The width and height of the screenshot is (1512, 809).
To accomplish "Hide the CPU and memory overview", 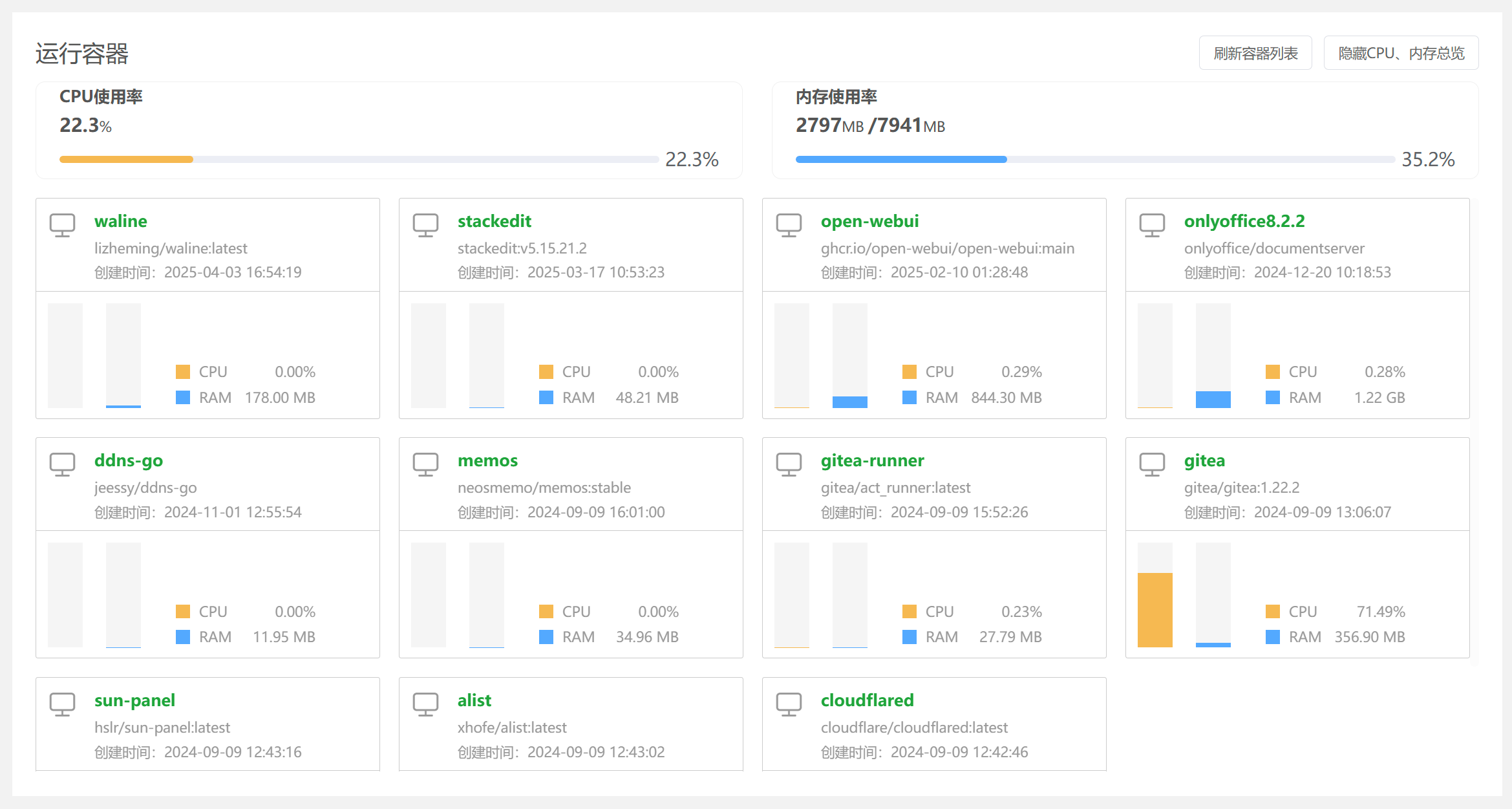I will [1401, 52].
